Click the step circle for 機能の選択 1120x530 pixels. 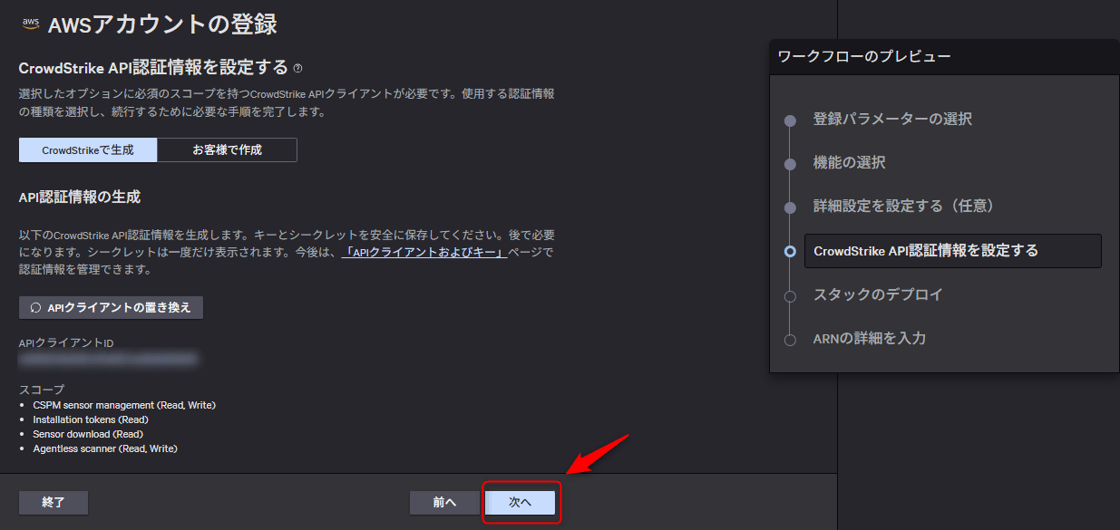point(790,163)
